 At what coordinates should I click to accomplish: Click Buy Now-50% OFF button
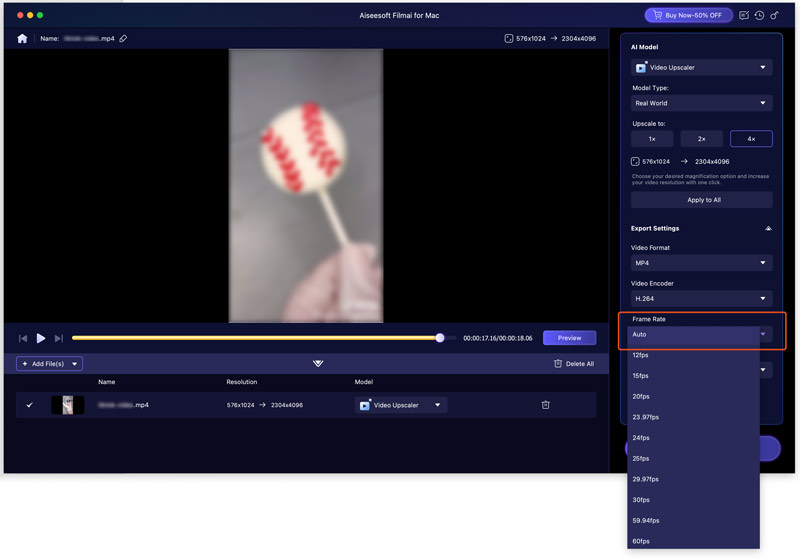tap(688, 15)
